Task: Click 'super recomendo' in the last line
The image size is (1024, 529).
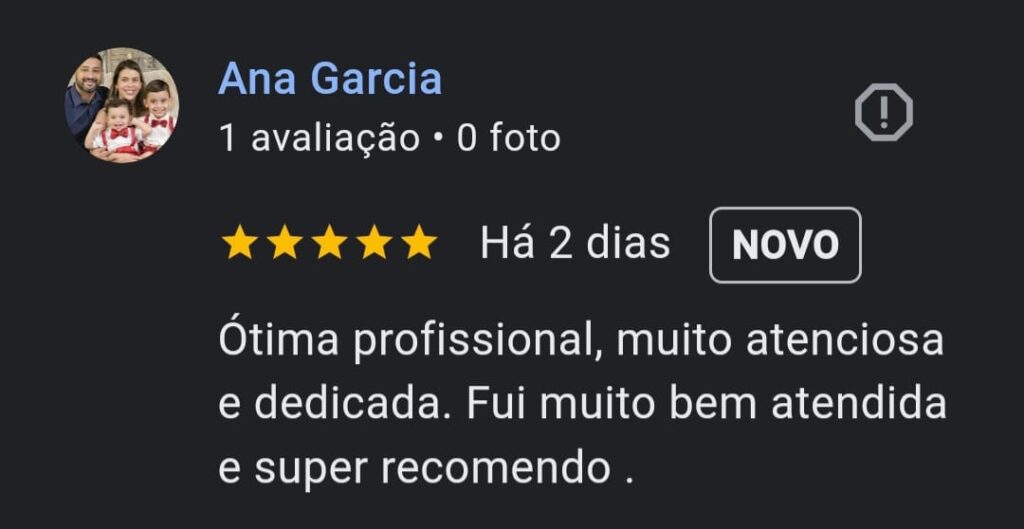Action: click(x=432, y=470)
